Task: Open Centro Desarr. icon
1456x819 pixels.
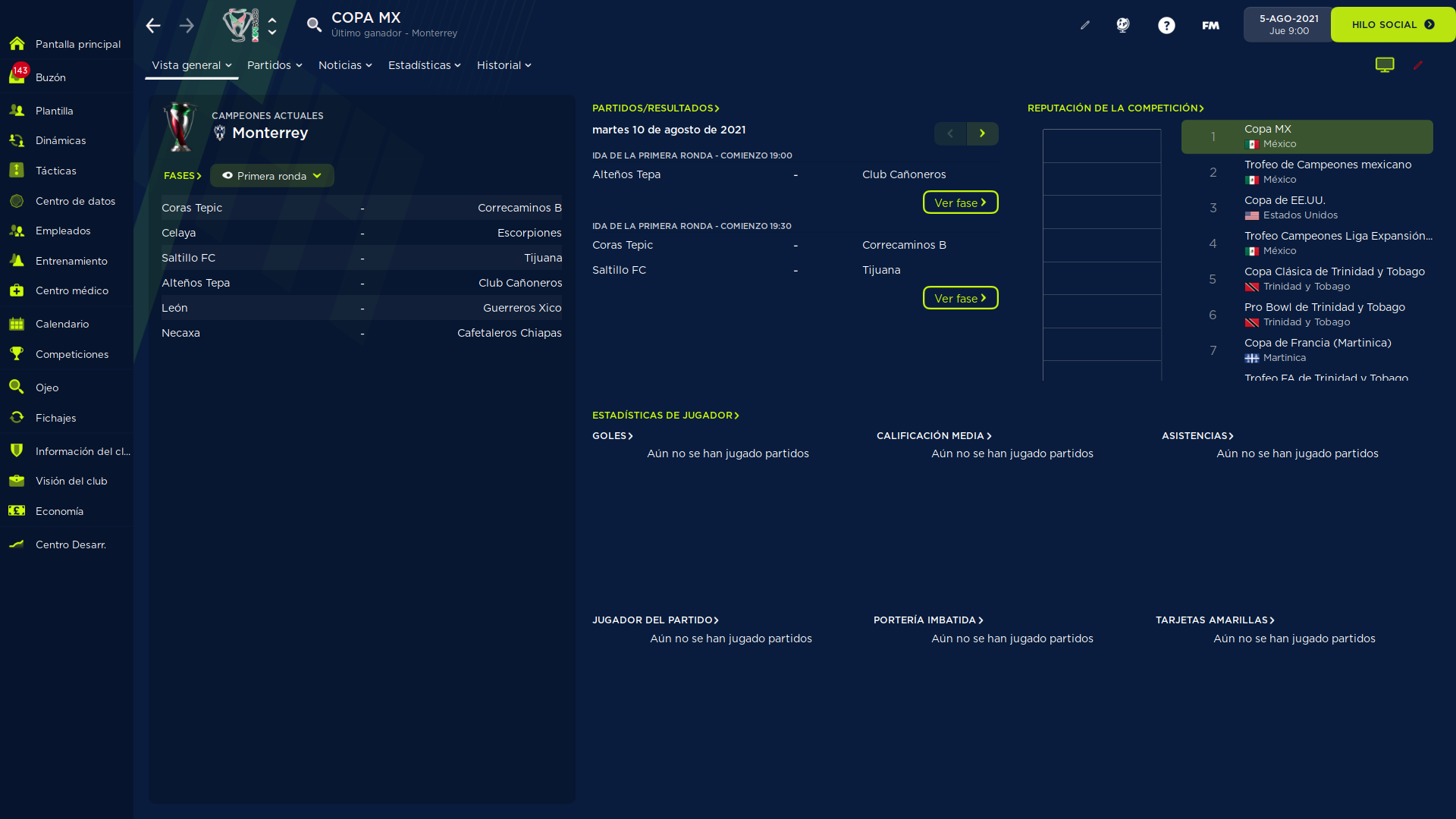Action: (17, 544)
